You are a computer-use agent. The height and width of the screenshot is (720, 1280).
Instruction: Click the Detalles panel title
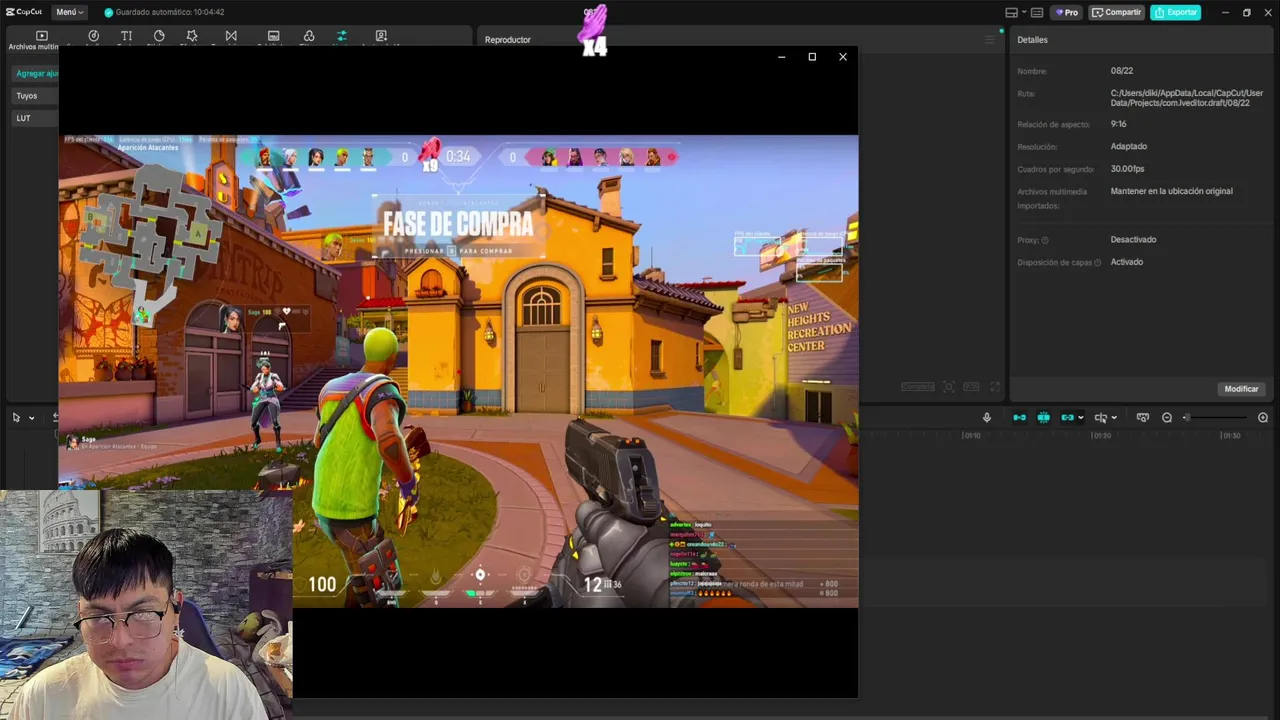1033,40
